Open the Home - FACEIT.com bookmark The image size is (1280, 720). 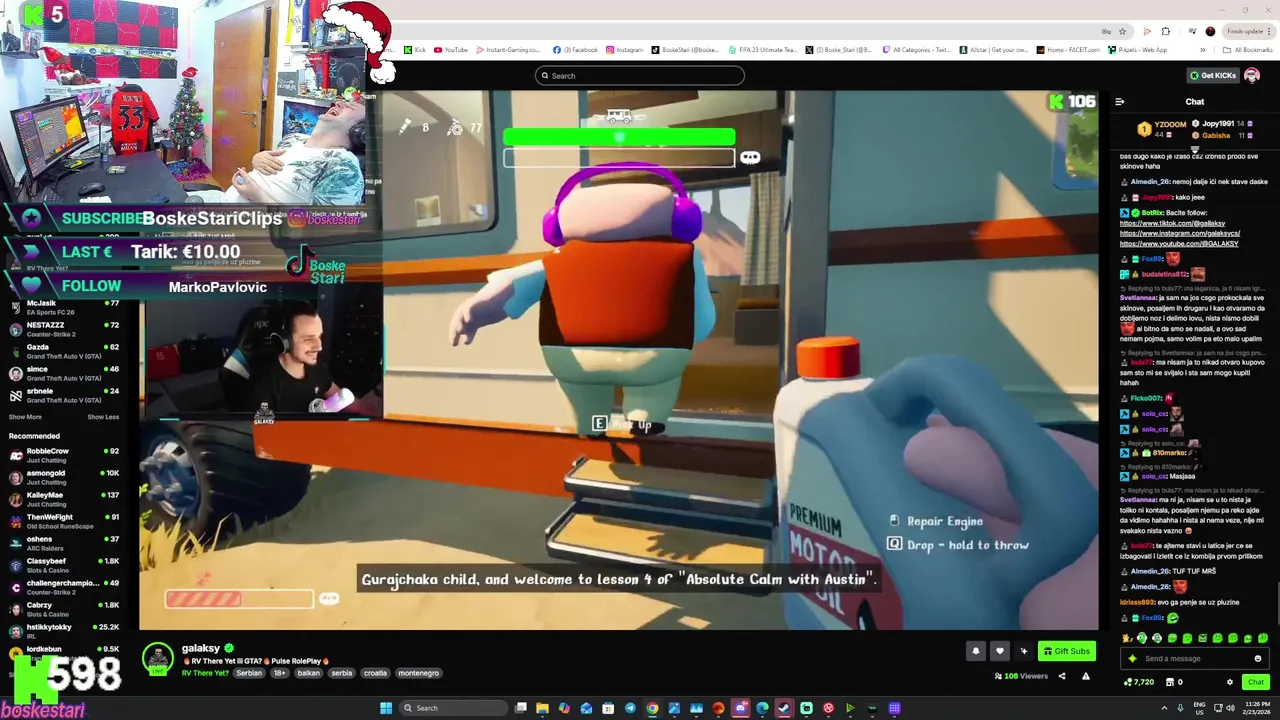(1068, 50)
